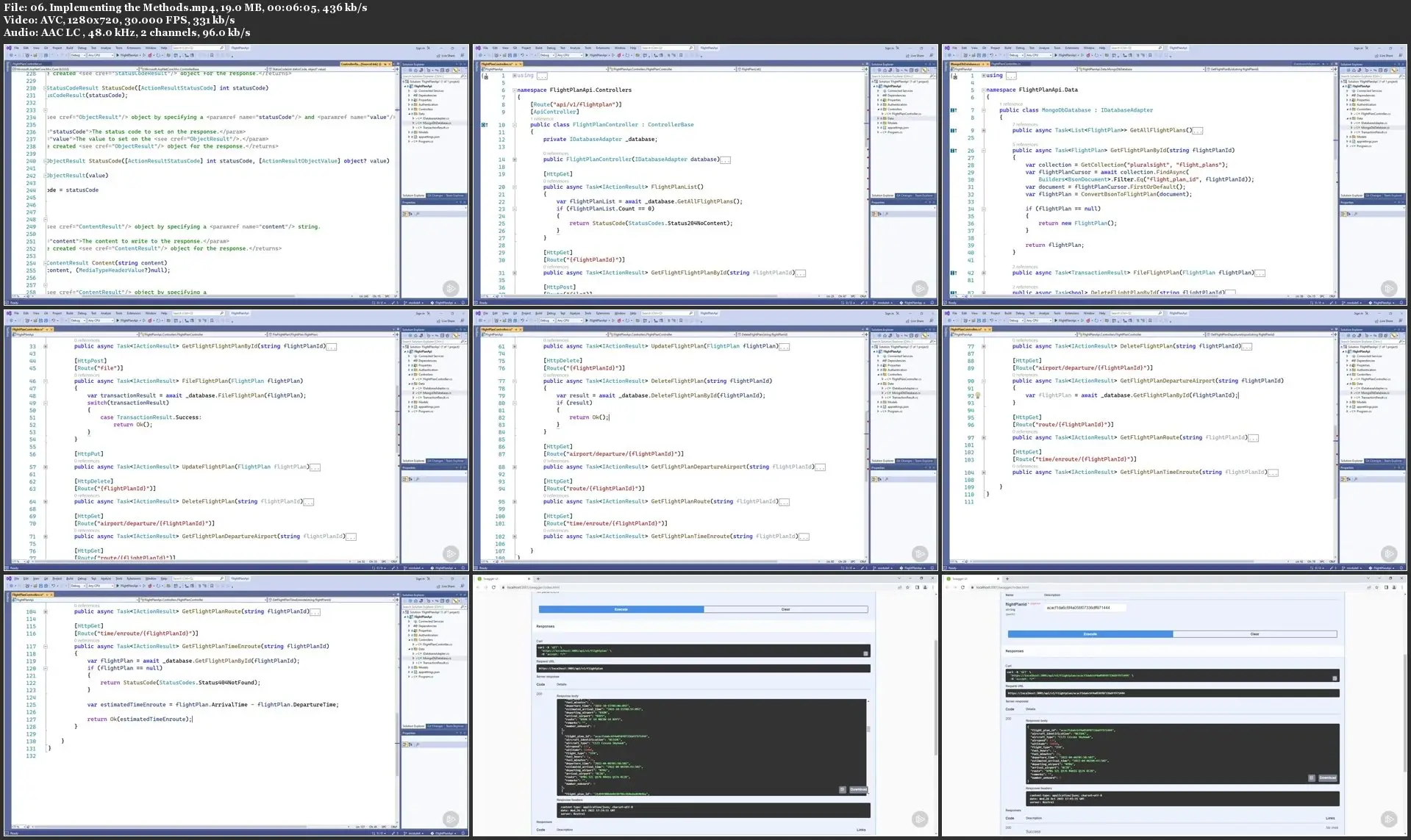Image resolution: width=1411 pixels, height=840 pixels.
Task: Collapse GetFlightPlanDepartureAirport at line 90
Action: tap(983, 381)
